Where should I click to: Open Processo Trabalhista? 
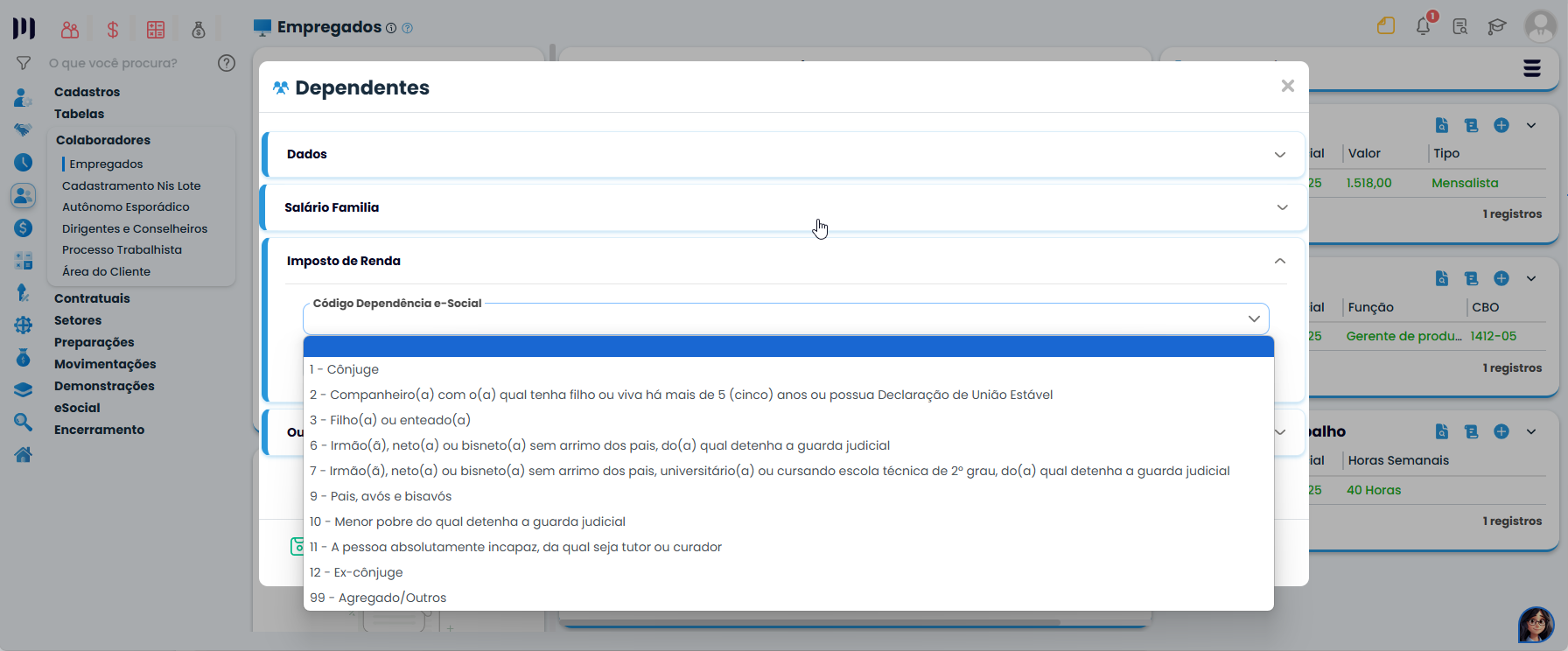pos(122,249)
